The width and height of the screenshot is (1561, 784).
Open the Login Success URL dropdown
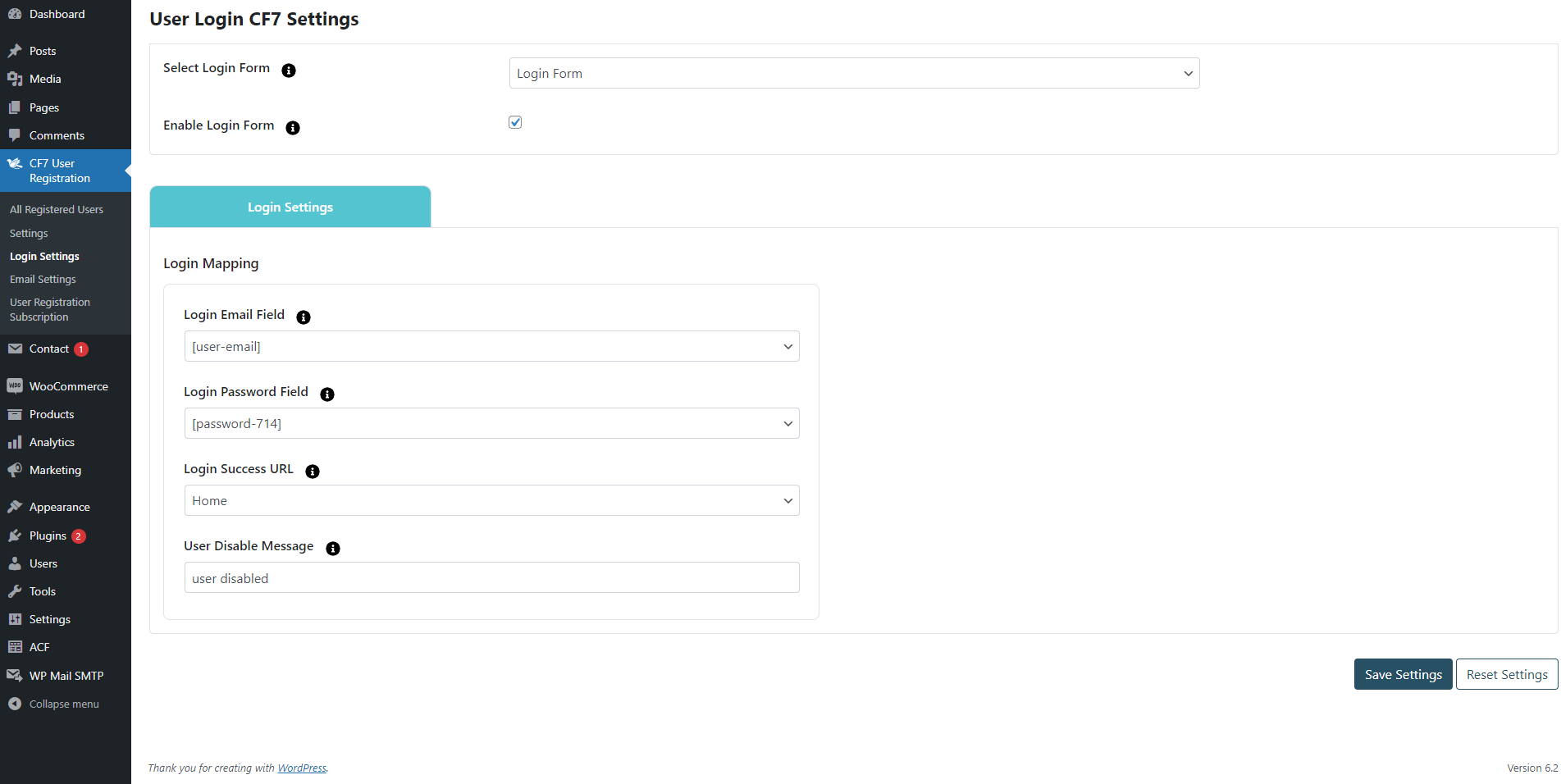[491, 500]
